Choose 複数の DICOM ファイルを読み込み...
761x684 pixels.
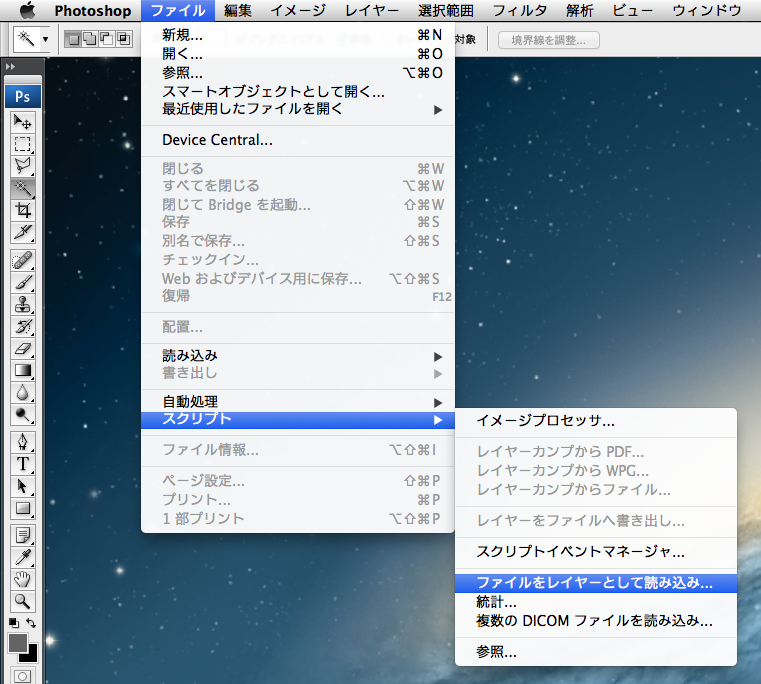click(x=596, y=621)
